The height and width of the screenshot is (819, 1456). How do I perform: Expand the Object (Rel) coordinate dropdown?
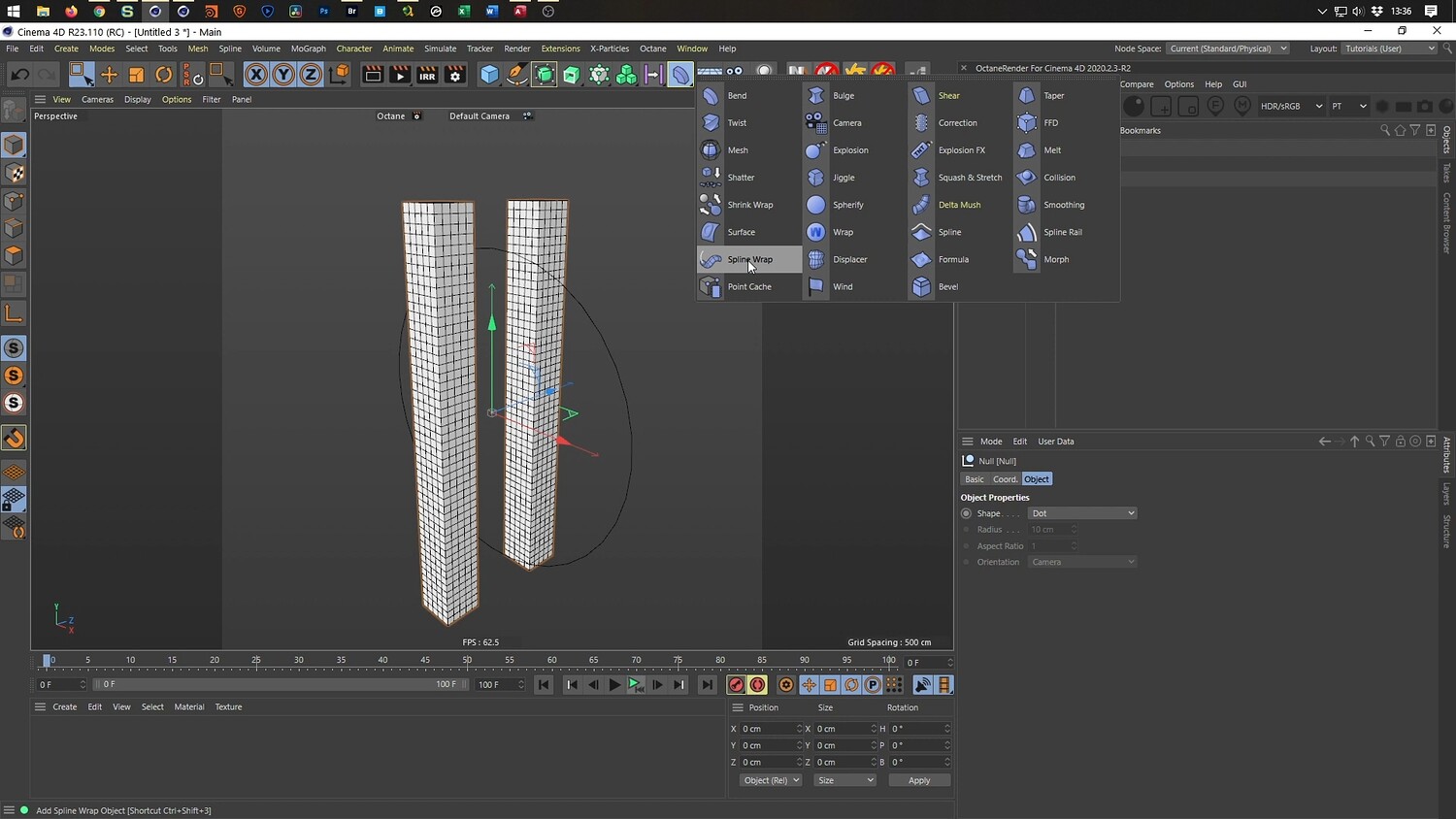point(771,780)
